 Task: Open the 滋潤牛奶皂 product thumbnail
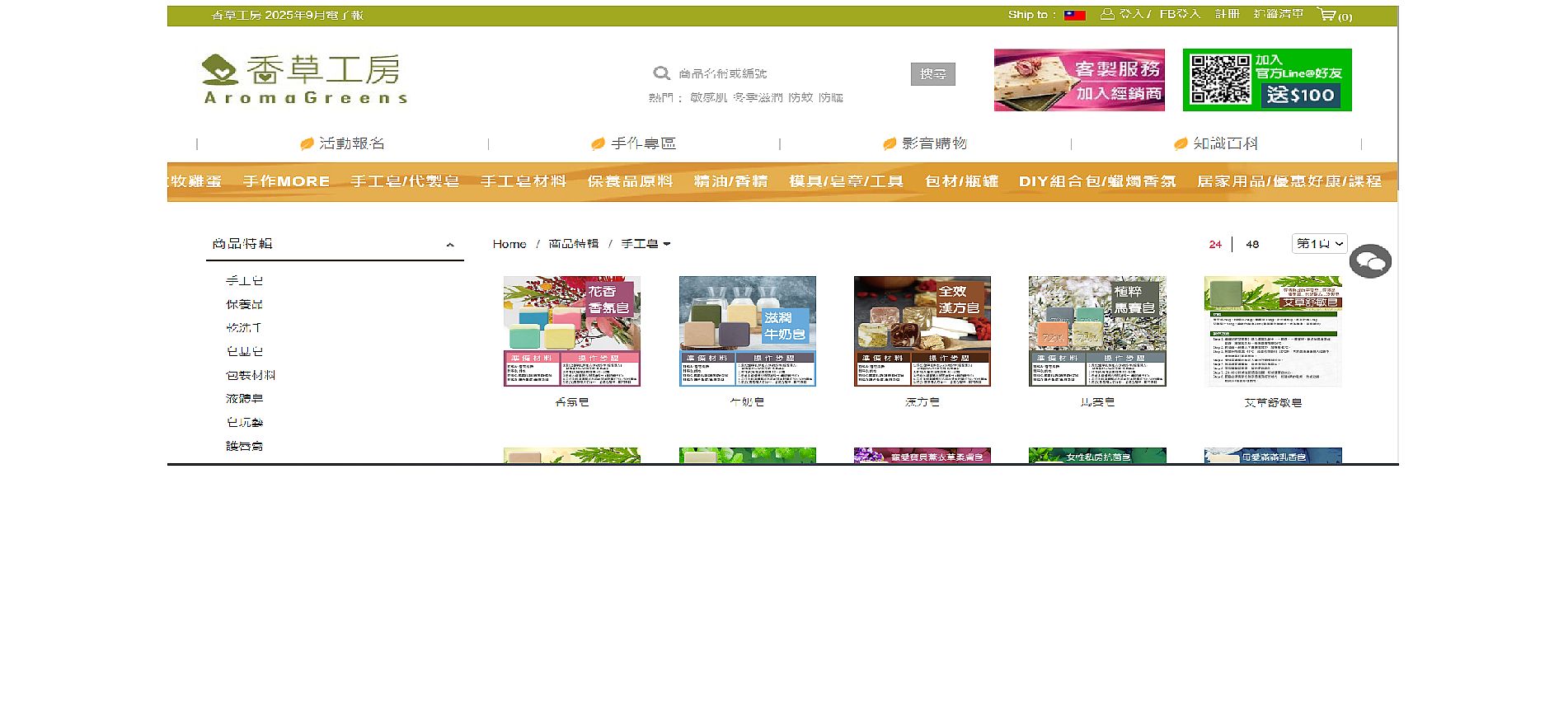pos(747,331)
